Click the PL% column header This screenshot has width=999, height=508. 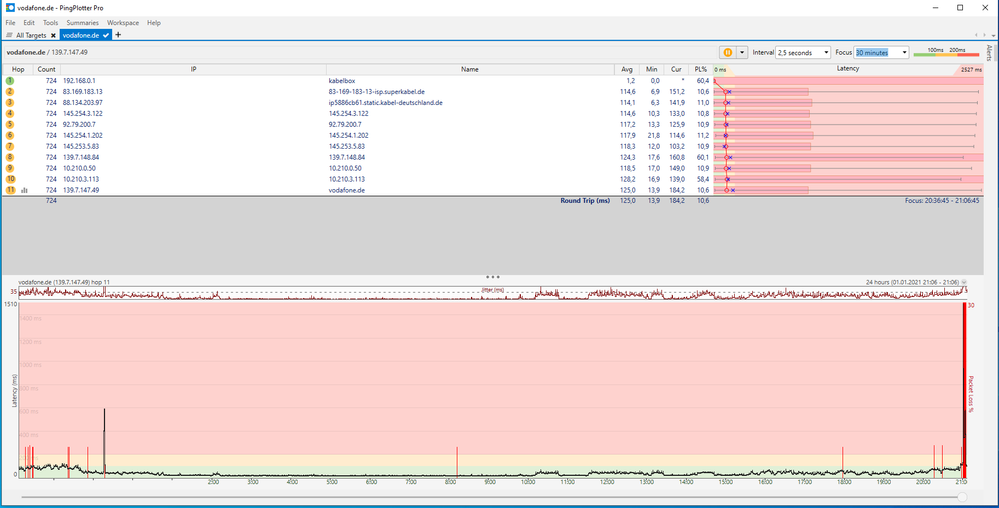click(701, 69)
